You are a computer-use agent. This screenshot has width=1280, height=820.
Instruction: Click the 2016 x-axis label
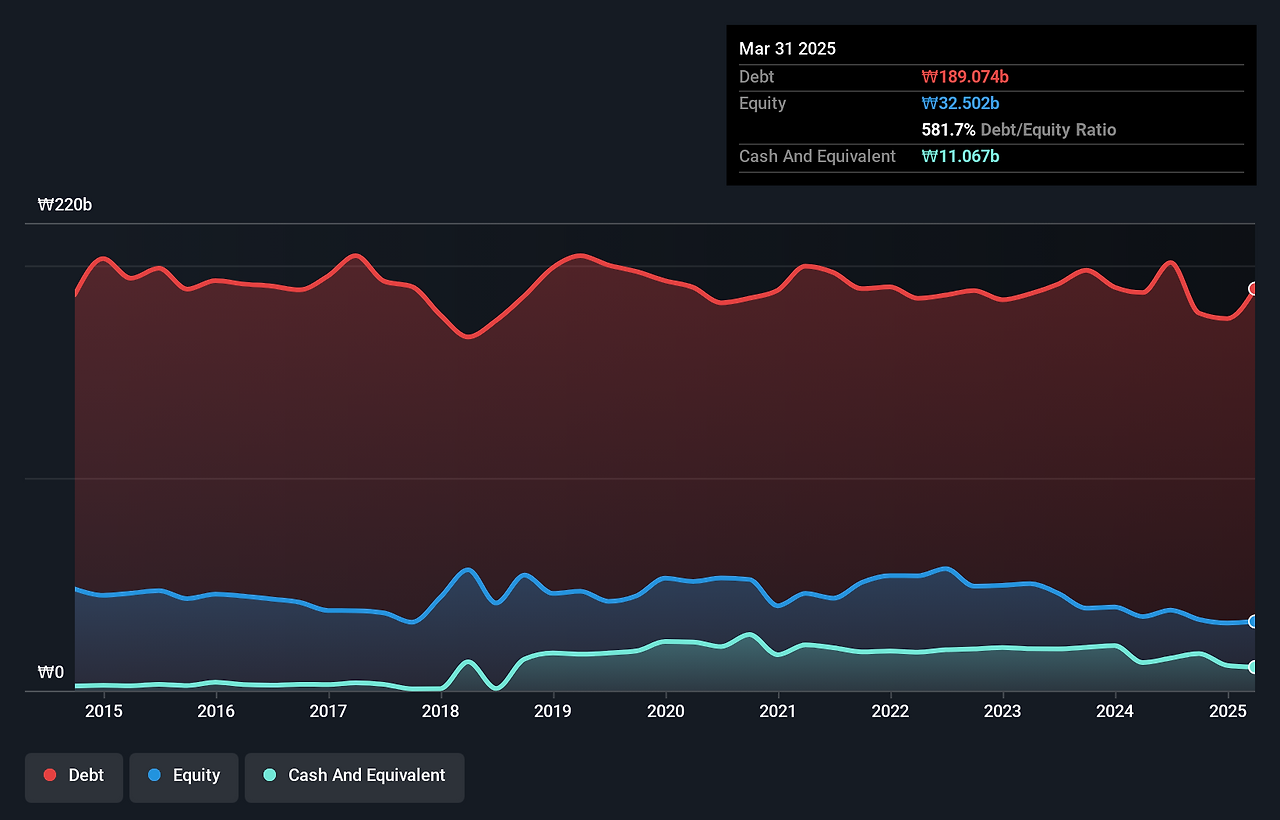point(216,711)
